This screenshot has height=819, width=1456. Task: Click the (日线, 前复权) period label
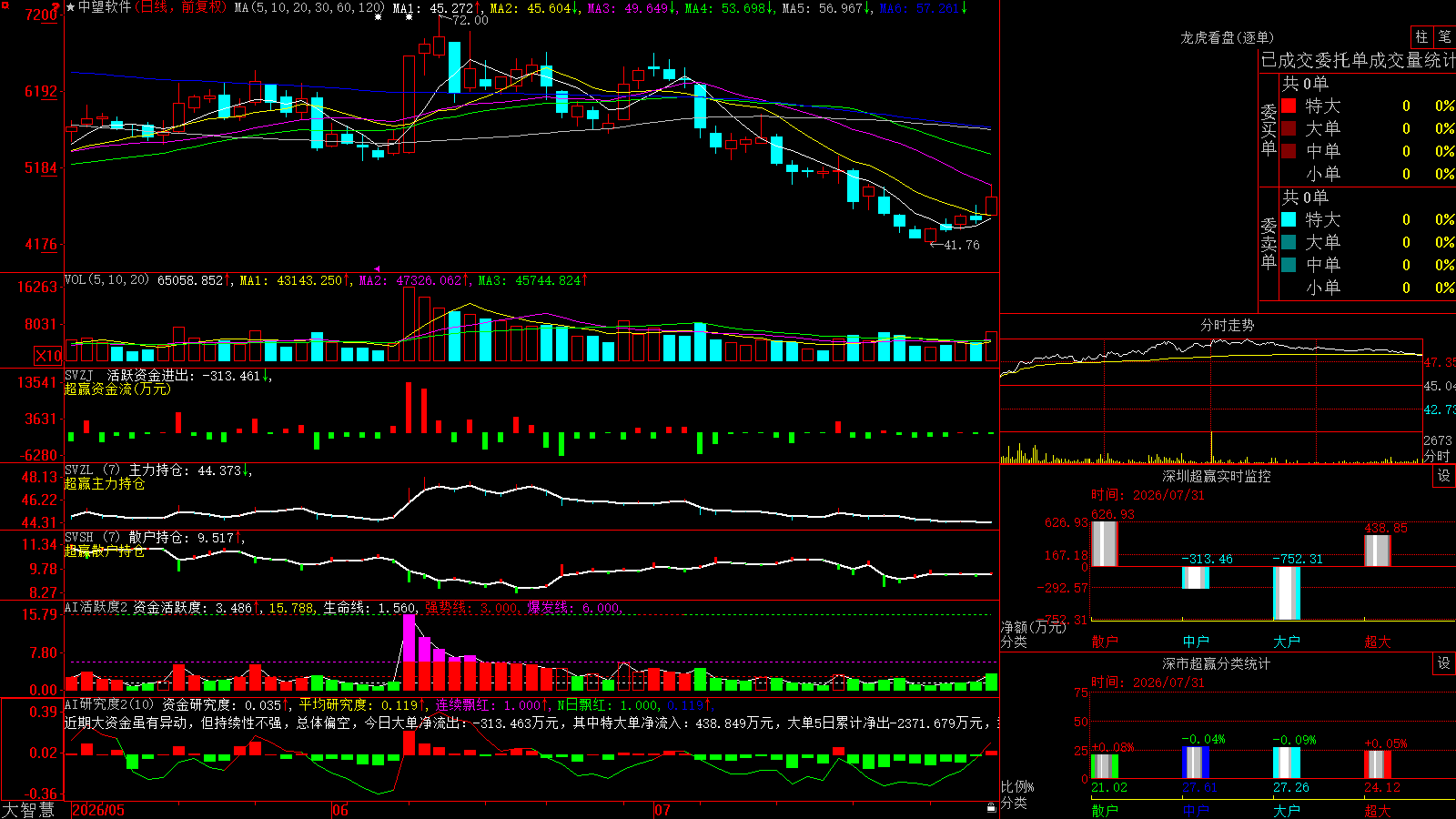click(181, 7)
